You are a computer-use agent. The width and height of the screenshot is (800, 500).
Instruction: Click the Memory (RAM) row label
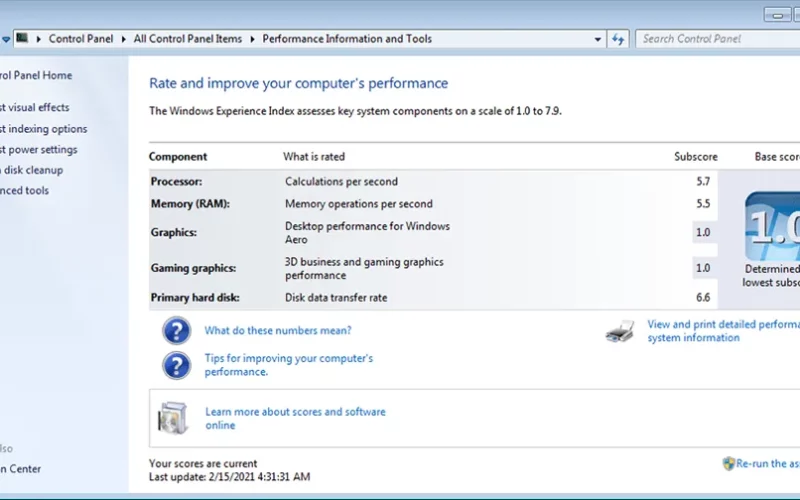point(190,204)
